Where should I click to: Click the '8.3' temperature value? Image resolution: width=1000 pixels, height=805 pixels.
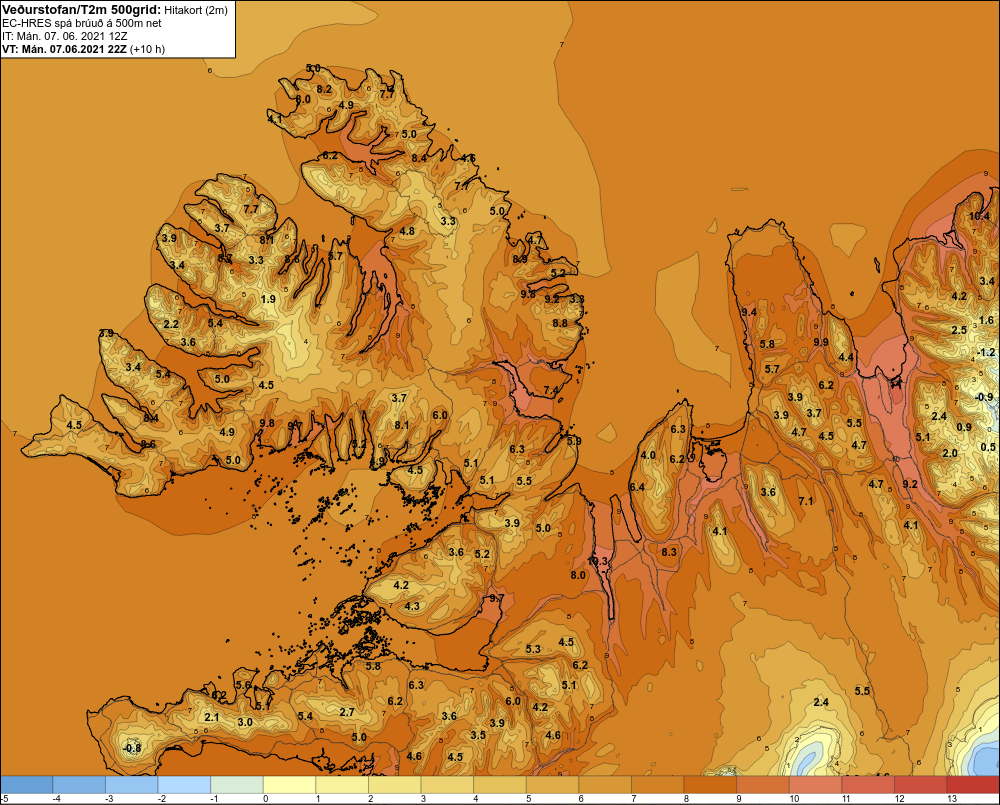(x=669, y=552)
